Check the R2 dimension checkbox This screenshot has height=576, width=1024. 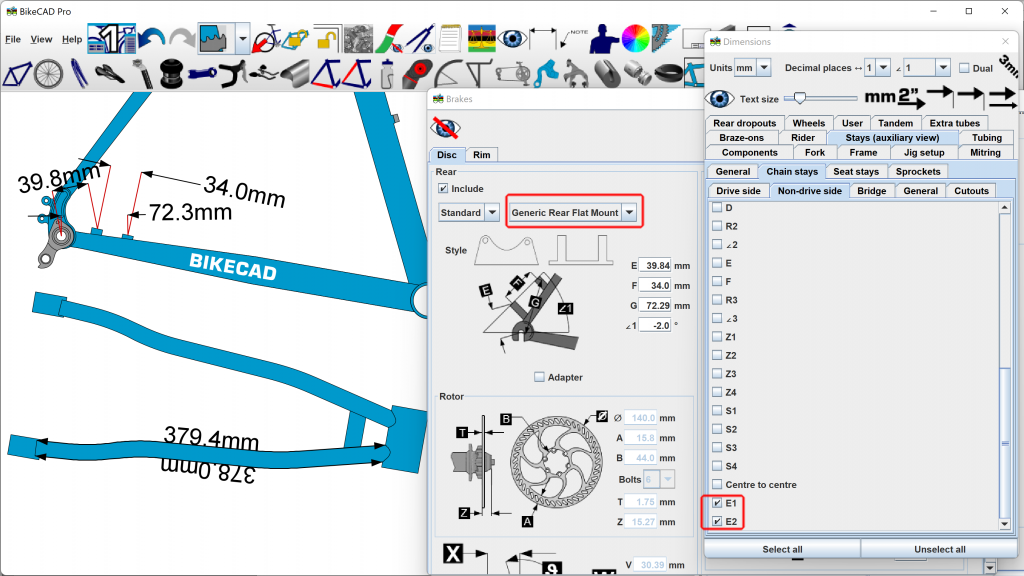point(717,226)
